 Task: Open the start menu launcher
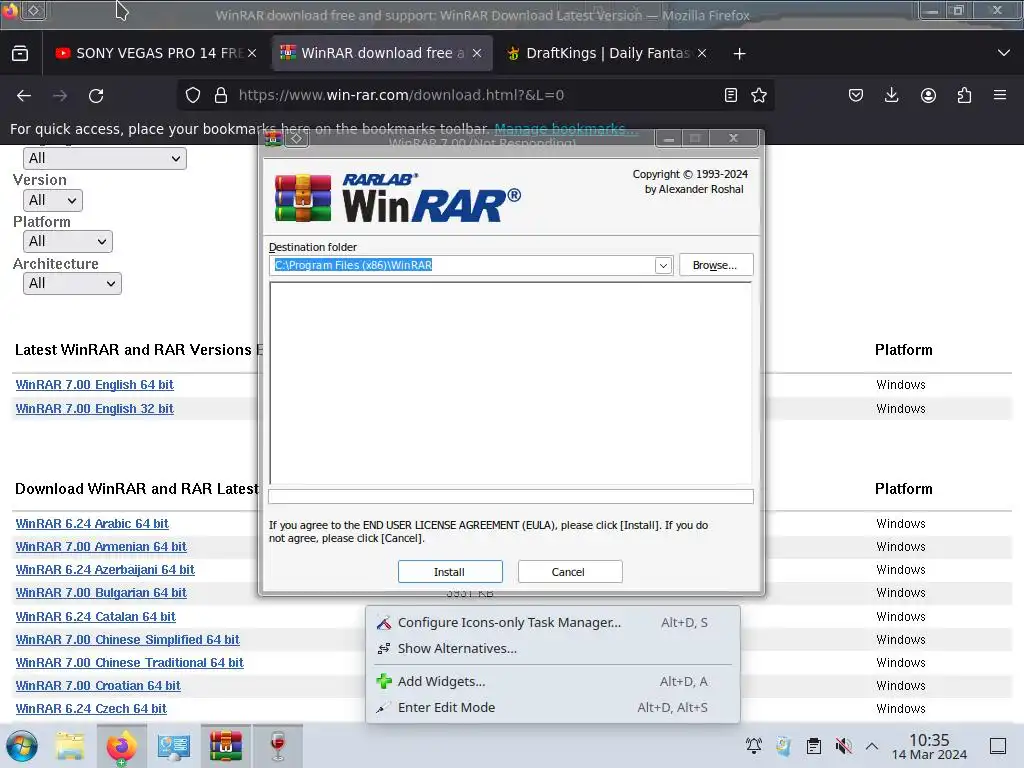click(x=22, y=746)
